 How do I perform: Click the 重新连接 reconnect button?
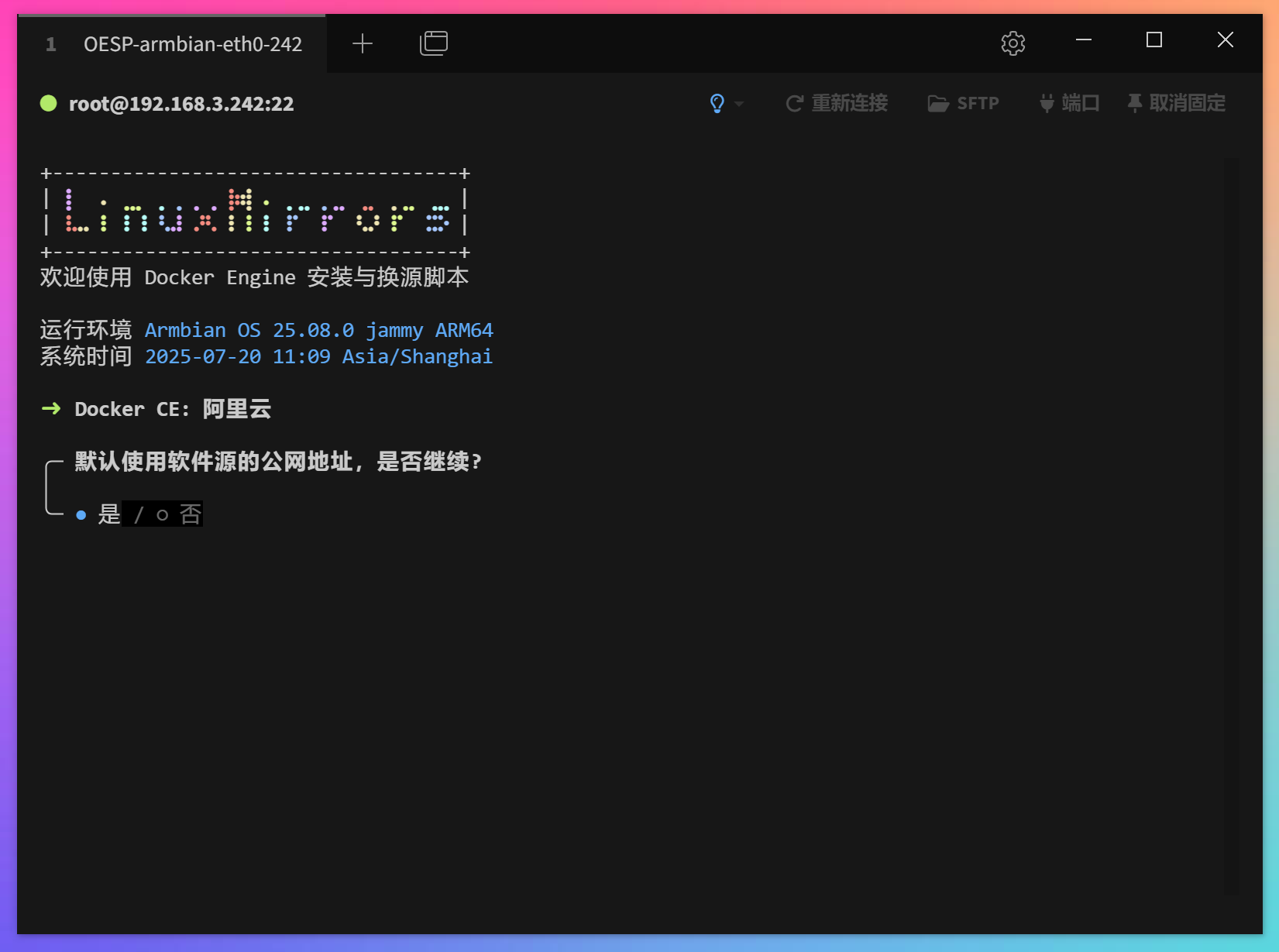pyautogui.click(x=849, y=103)
